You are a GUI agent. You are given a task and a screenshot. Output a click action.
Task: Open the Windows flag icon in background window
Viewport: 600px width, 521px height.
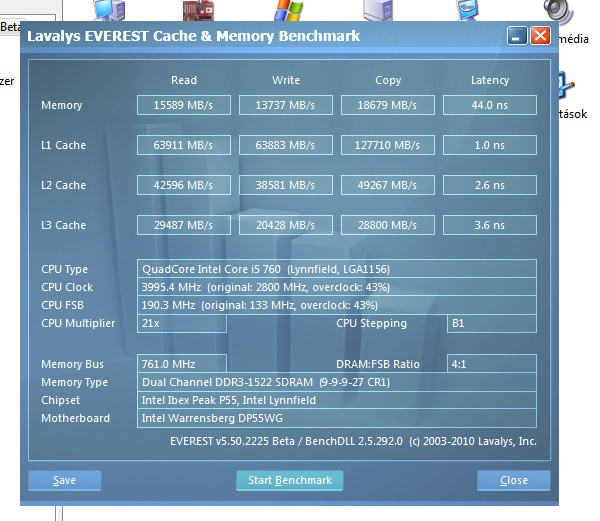click(x=289, y=10)
